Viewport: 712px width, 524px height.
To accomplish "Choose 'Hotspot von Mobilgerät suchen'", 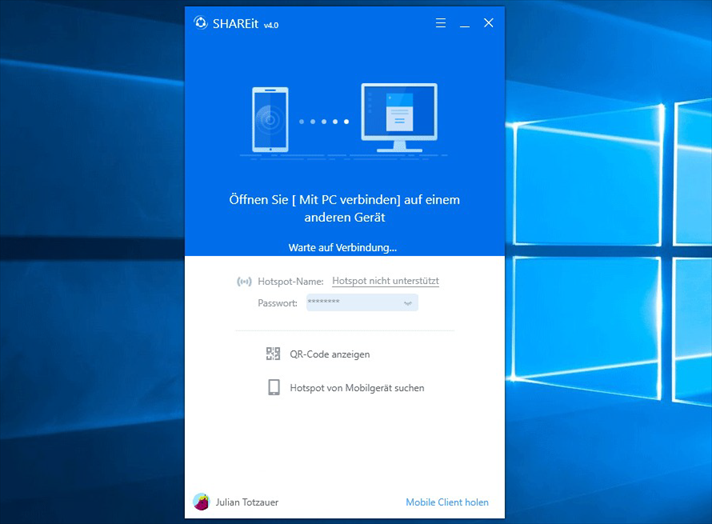I will (x=357, y=388).
